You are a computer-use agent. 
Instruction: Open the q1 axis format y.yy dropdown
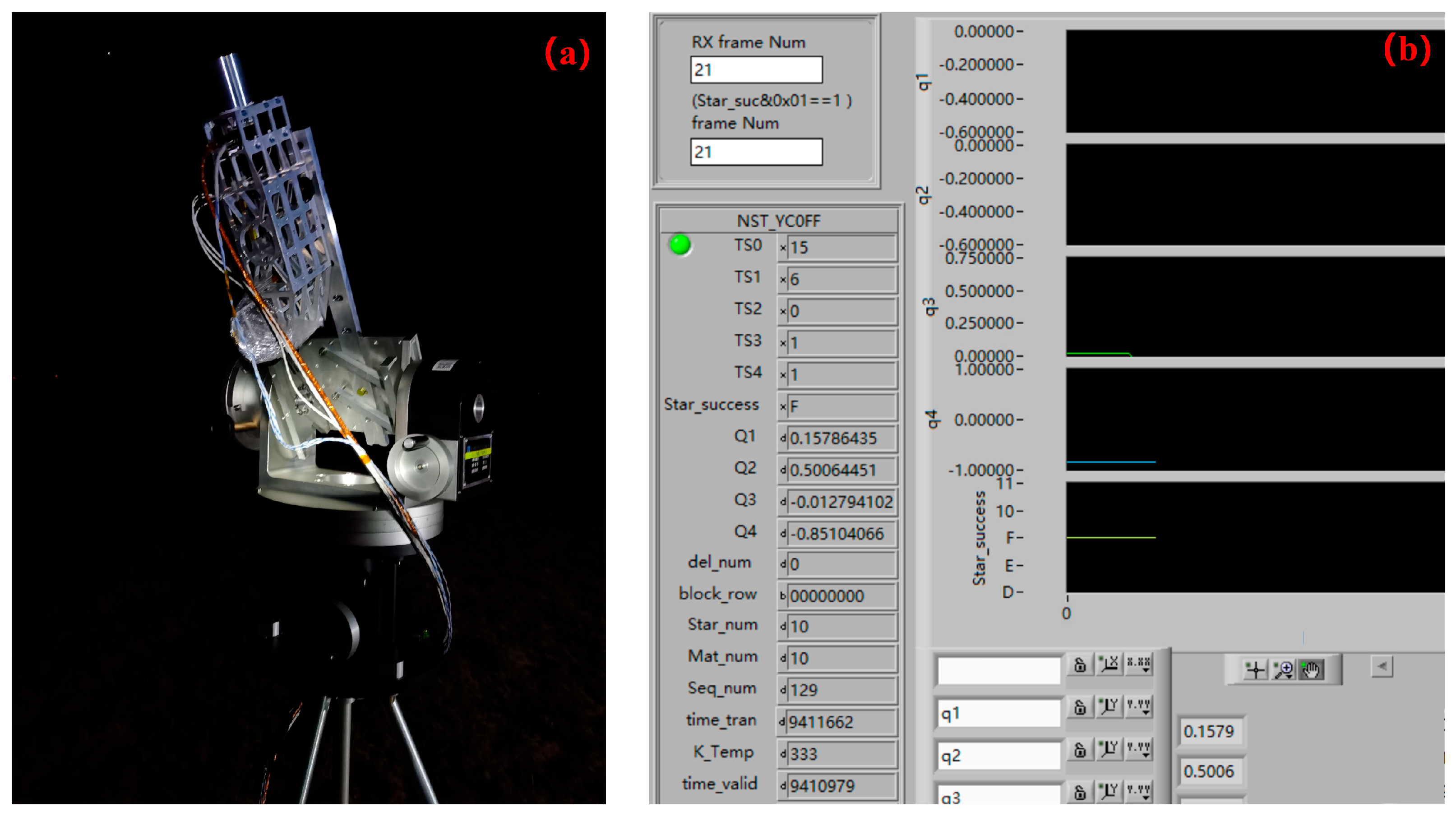1138,706
